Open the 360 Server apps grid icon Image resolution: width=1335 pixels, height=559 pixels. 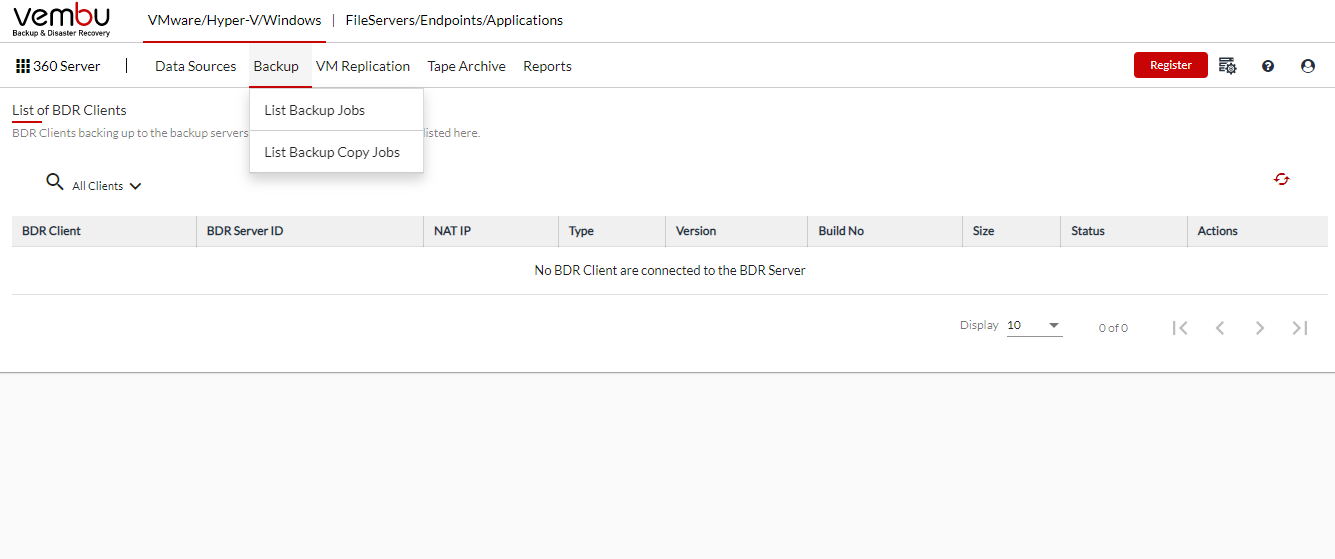click(x=23, y=66)
